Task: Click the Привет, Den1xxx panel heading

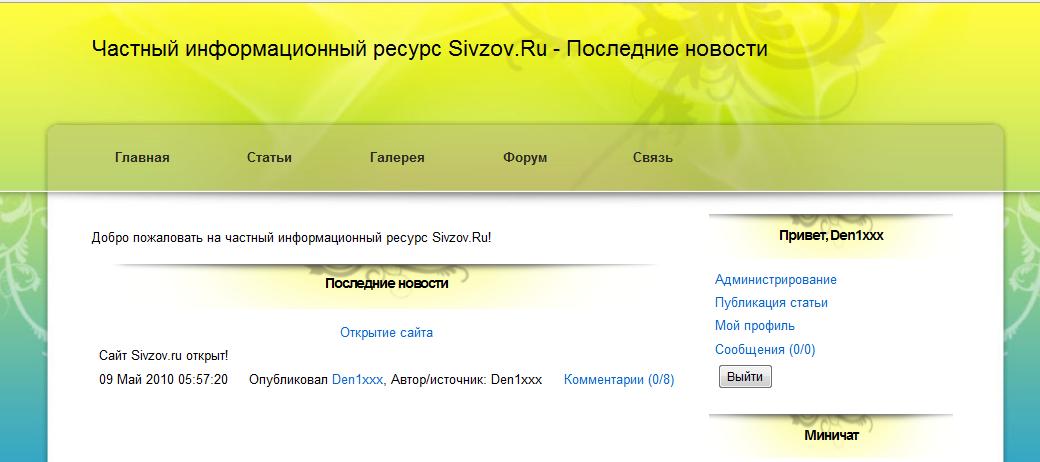Action: pos(830,235)
